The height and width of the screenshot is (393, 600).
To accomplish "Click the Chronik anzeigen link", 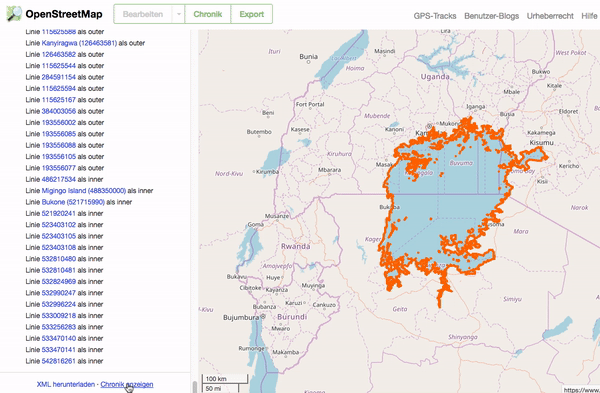I will [x=127, y=384].
